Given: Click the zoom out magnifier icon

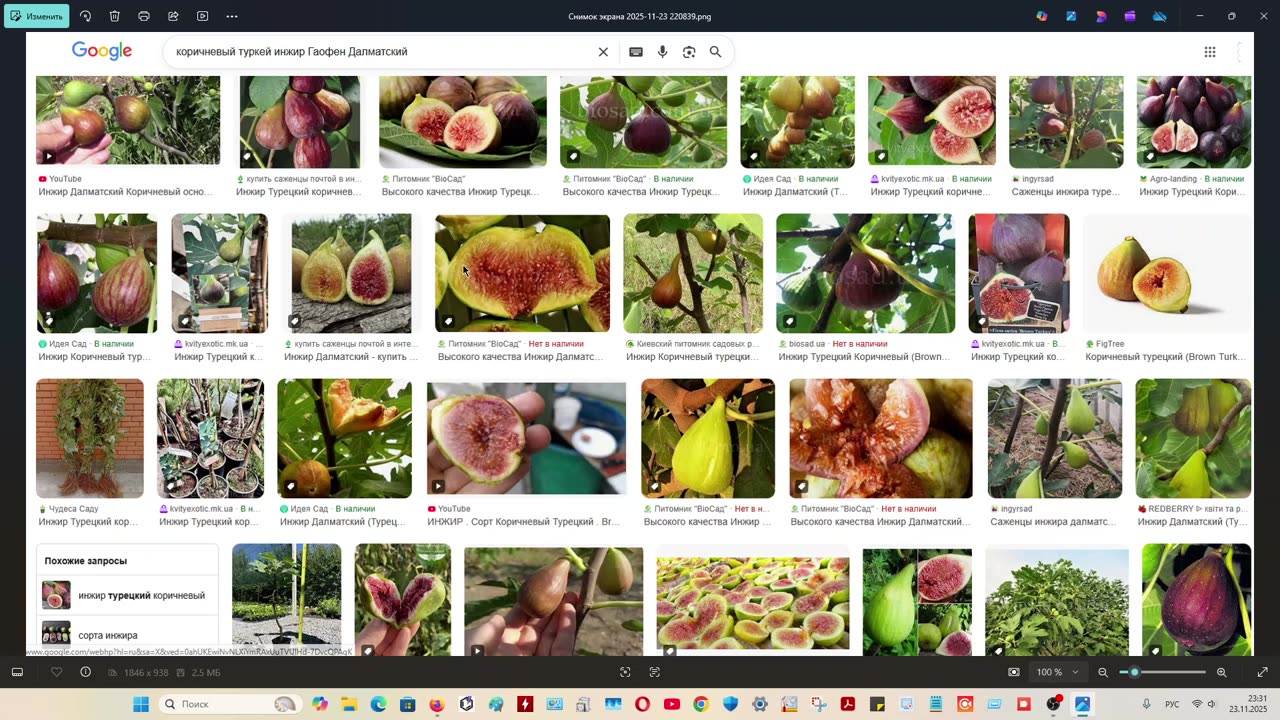Looking at the screenshot, I should pyautogui.click(x=1103, y=672).
